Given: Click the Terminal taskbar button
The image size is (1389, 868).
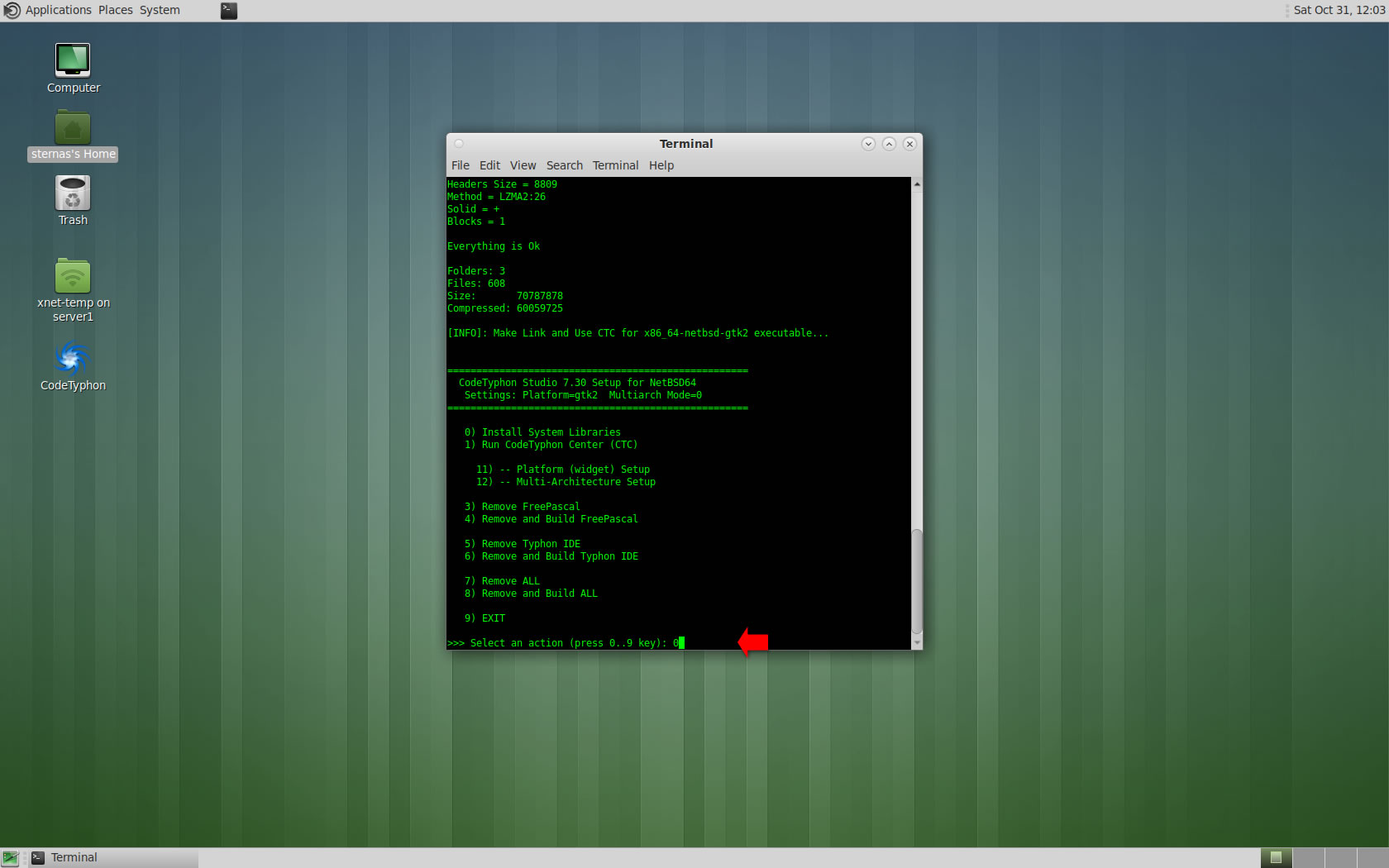Looking at the screenshot, I should click(113, 858).
